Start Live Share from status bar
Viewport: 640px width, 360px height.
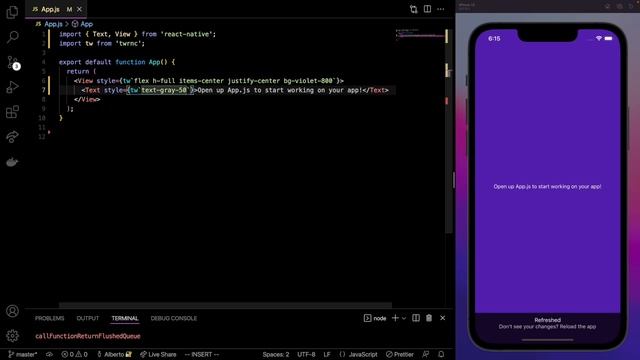click(x=158, y=354)
